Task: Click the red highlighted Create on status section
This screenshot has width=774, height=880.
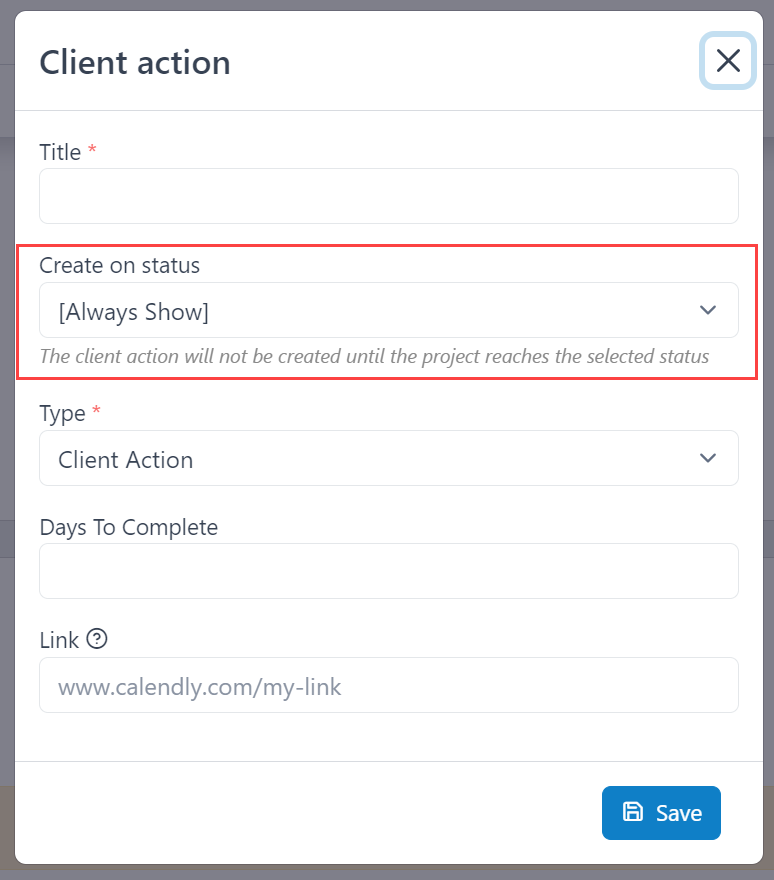Action: (388, 310)
